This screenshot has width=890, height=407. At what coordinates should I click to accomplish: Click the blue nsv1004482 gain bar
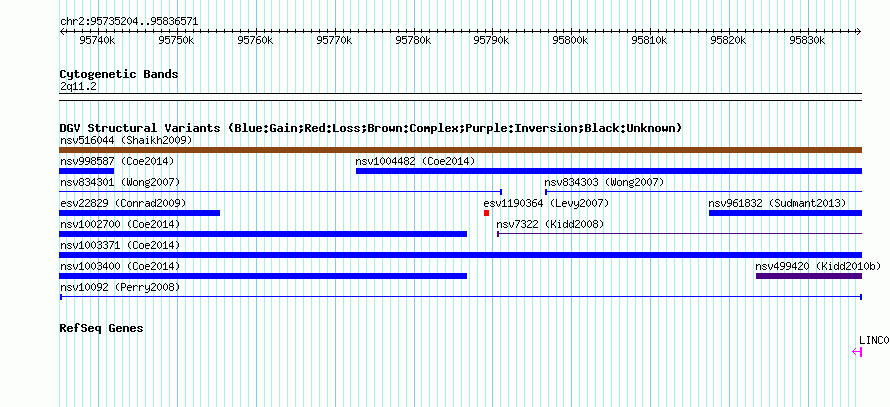609,171
